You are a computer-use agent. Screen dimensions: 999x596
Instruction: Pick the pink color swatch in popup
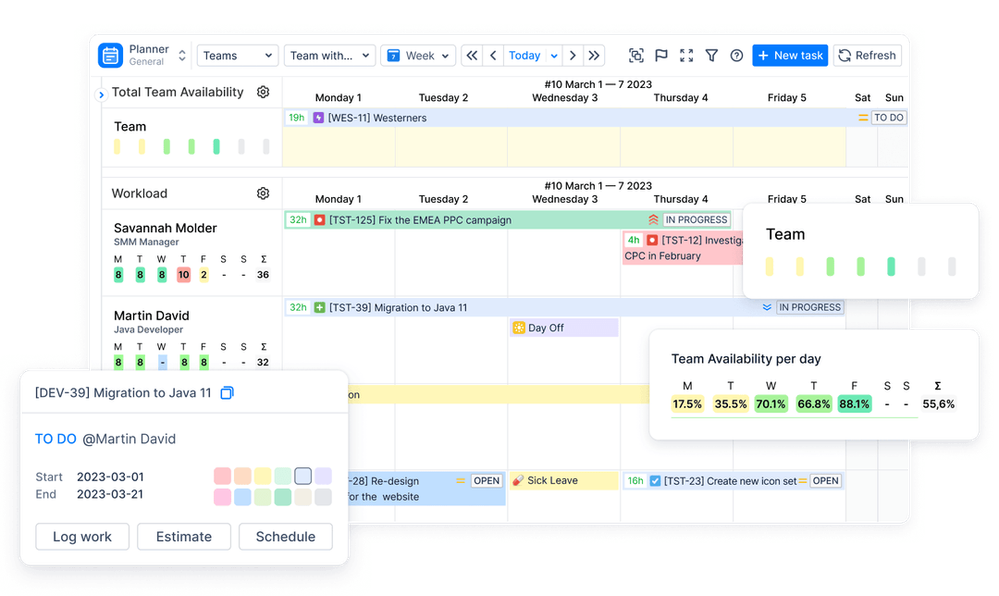point(222,497)
